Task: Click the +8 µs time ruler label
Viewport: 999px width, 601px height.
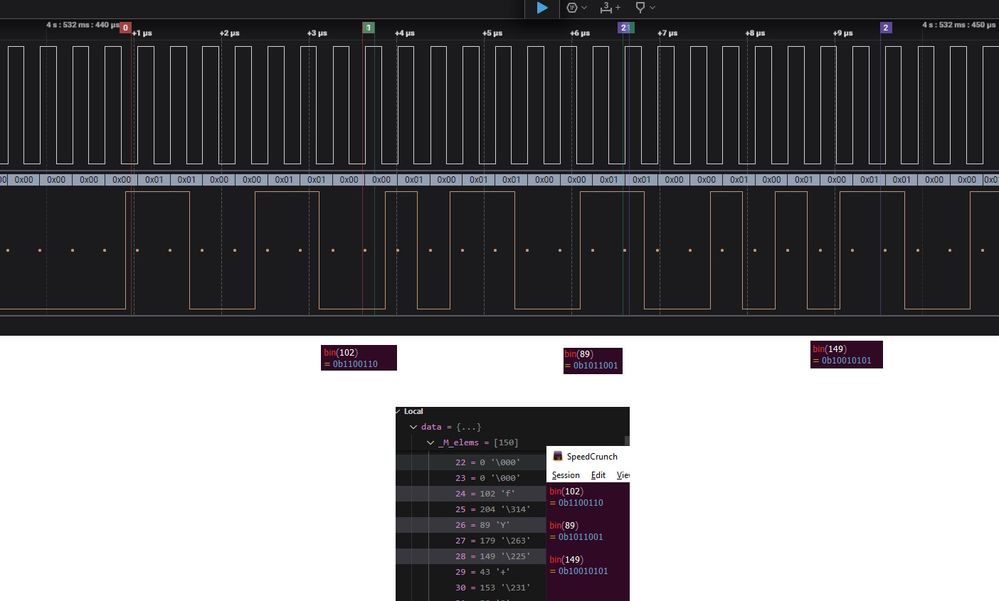Action: pos(755,33)
